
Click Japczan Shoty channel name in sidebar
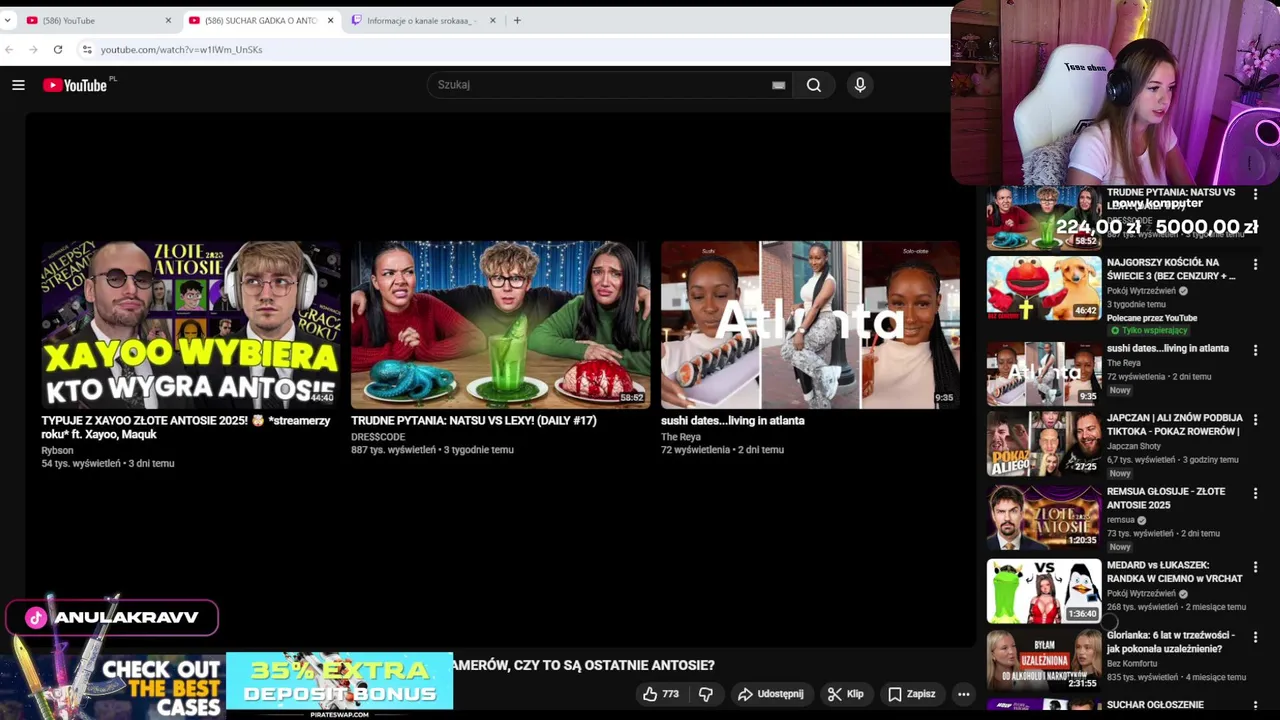pyautogui.click(x=1136, y=447)
